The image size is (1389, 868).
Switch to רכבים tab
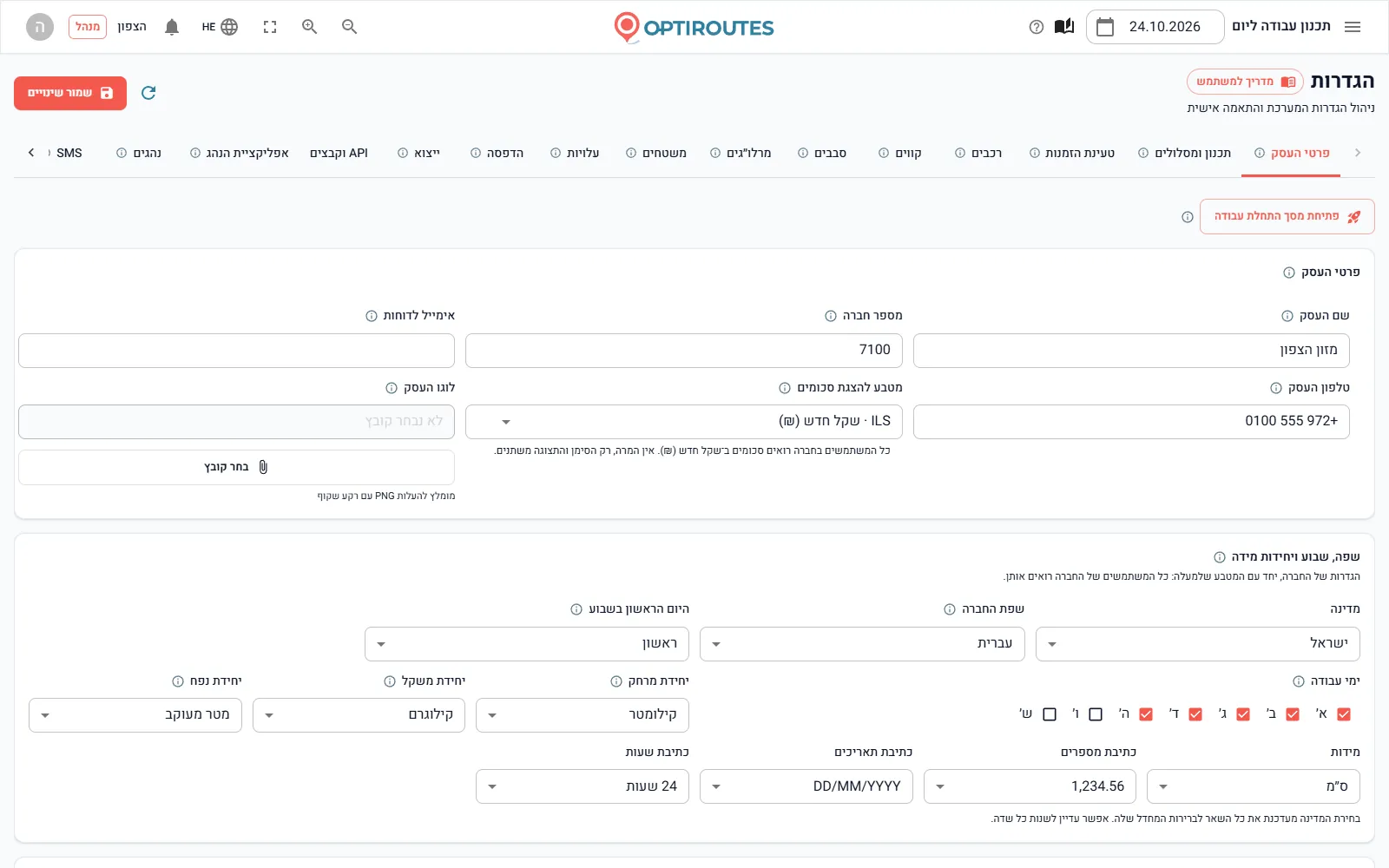coord(978,153)
